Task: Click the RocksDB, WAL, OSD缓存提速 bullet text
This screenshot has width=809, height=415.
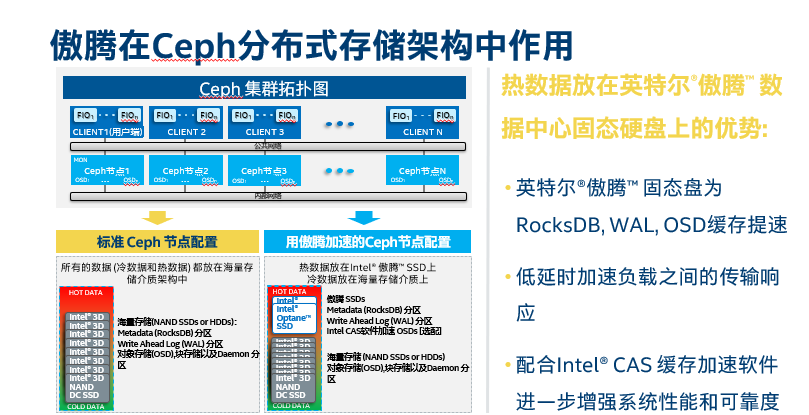Action: tap(652, 225)
